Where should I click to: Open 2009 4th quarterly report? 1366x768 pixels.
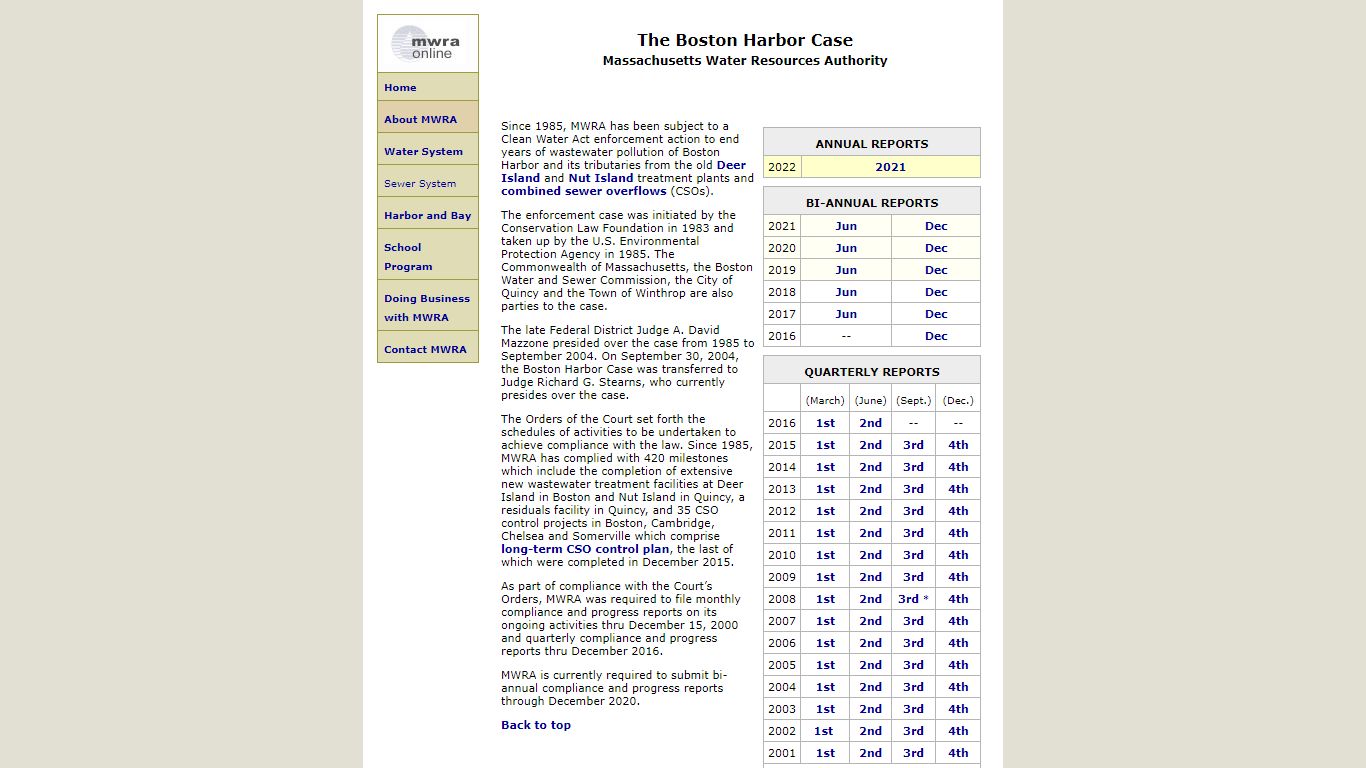pyautogui.click(x=958, y=577)
